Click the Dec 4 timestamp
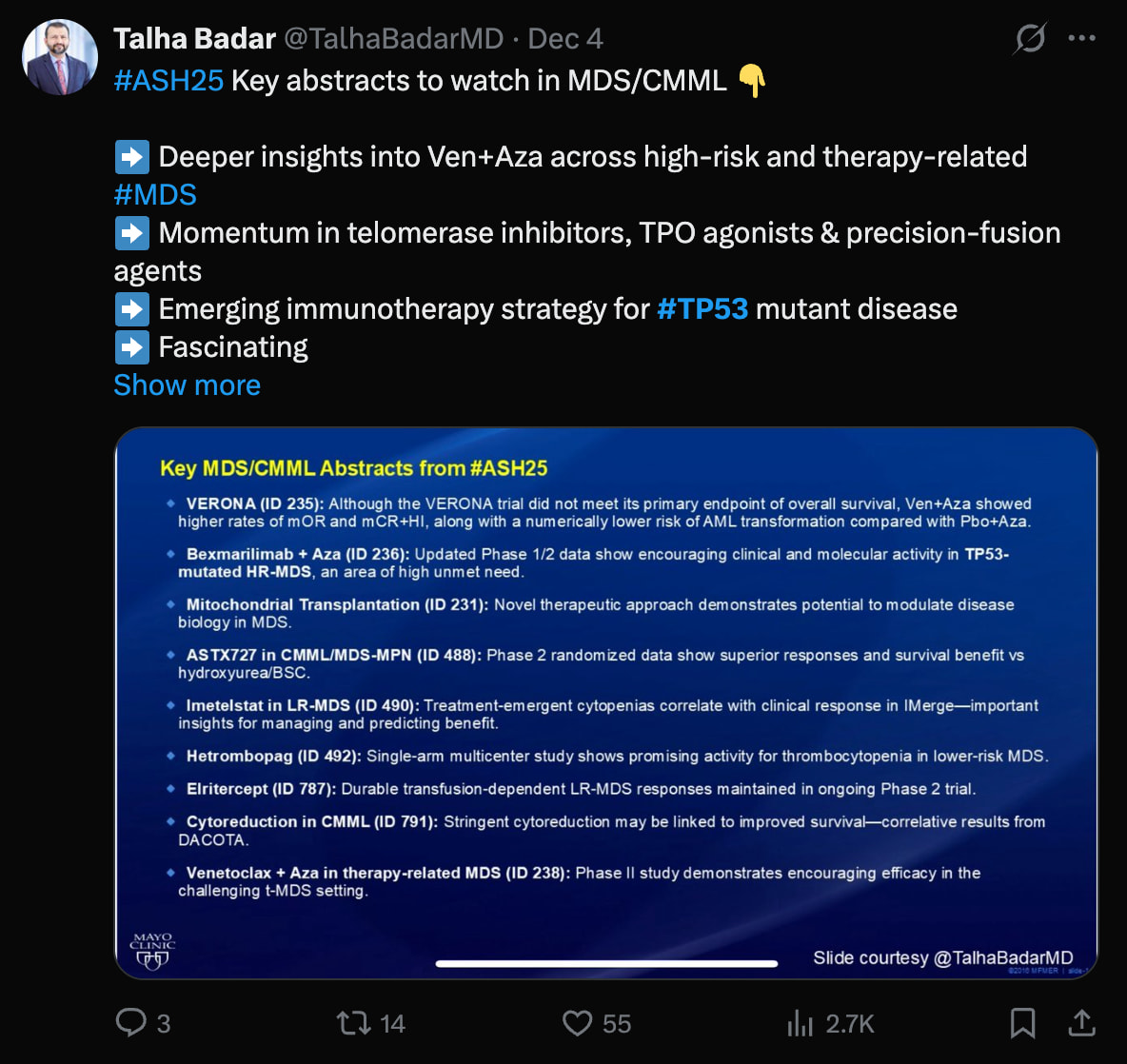Viewport: 1127px width, 1064px height. [565, 38]
